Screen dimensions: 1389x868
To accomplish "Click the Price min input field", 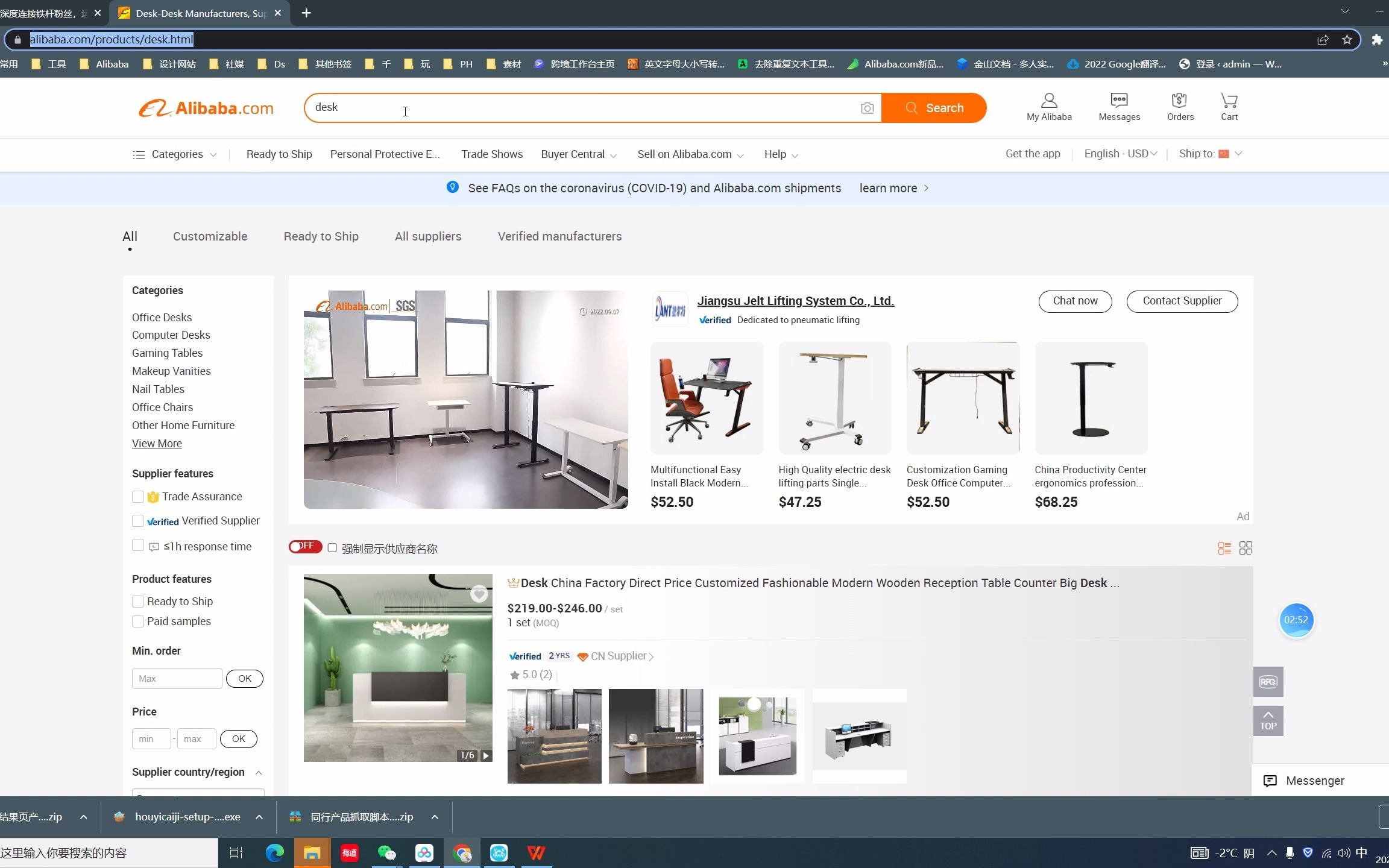I will tap(151, 739).
